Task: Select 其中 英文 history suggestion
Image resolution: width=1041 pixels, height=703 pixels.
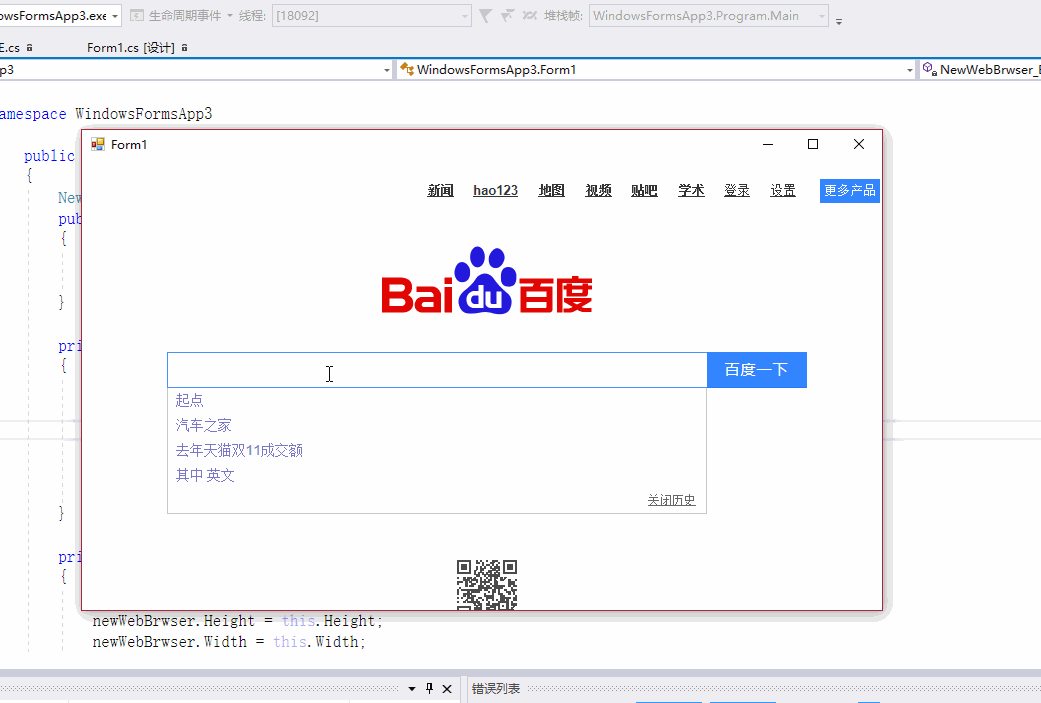Action: coord(205,475)
